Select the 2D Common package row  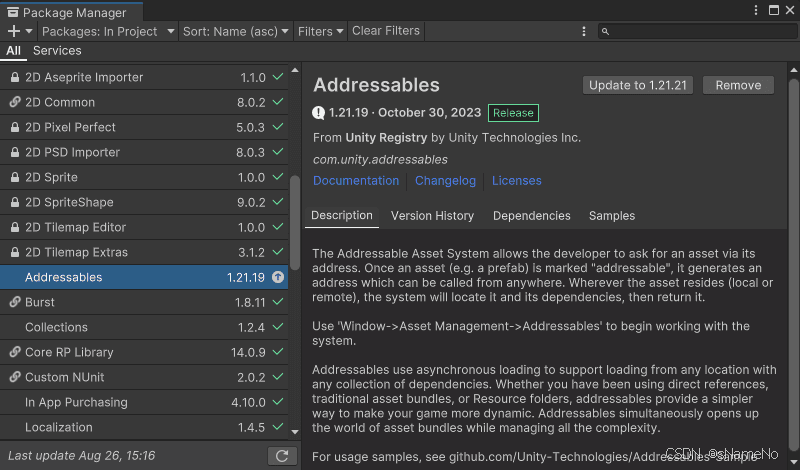pyautogui.click(x=144, y=102)
